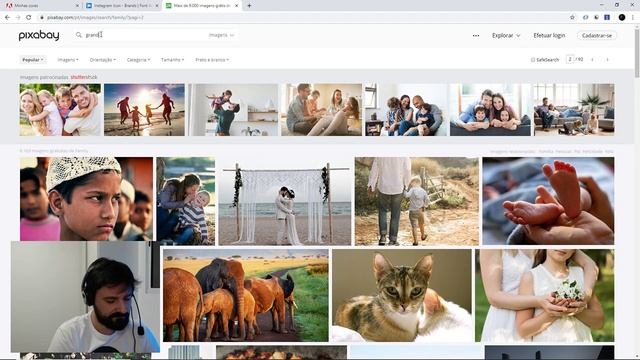This screenshot has height=360, width=640.
Task: Open the Orientação filter dropdown
Action: [102, 60]
